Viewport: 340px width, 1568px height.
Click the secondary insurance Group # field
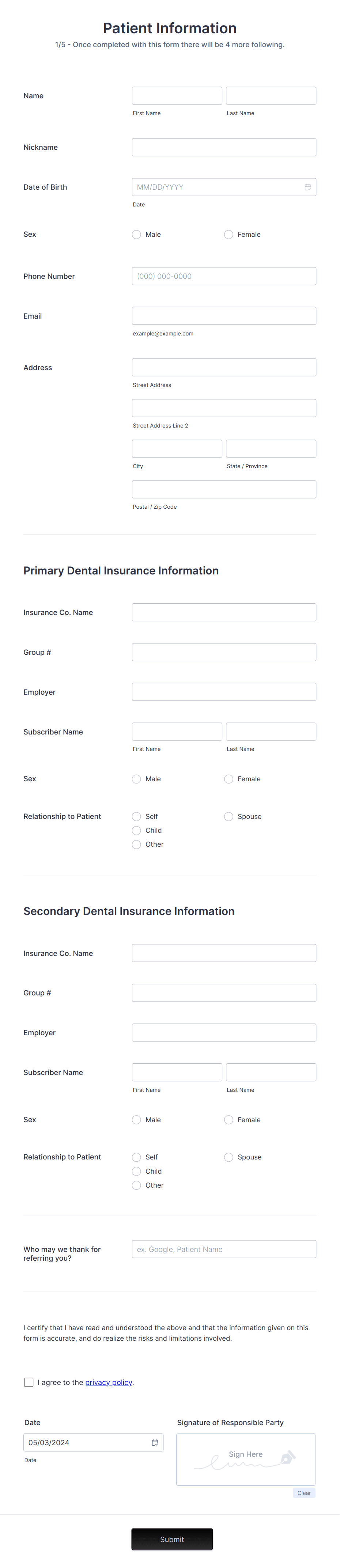pos(224,992)
